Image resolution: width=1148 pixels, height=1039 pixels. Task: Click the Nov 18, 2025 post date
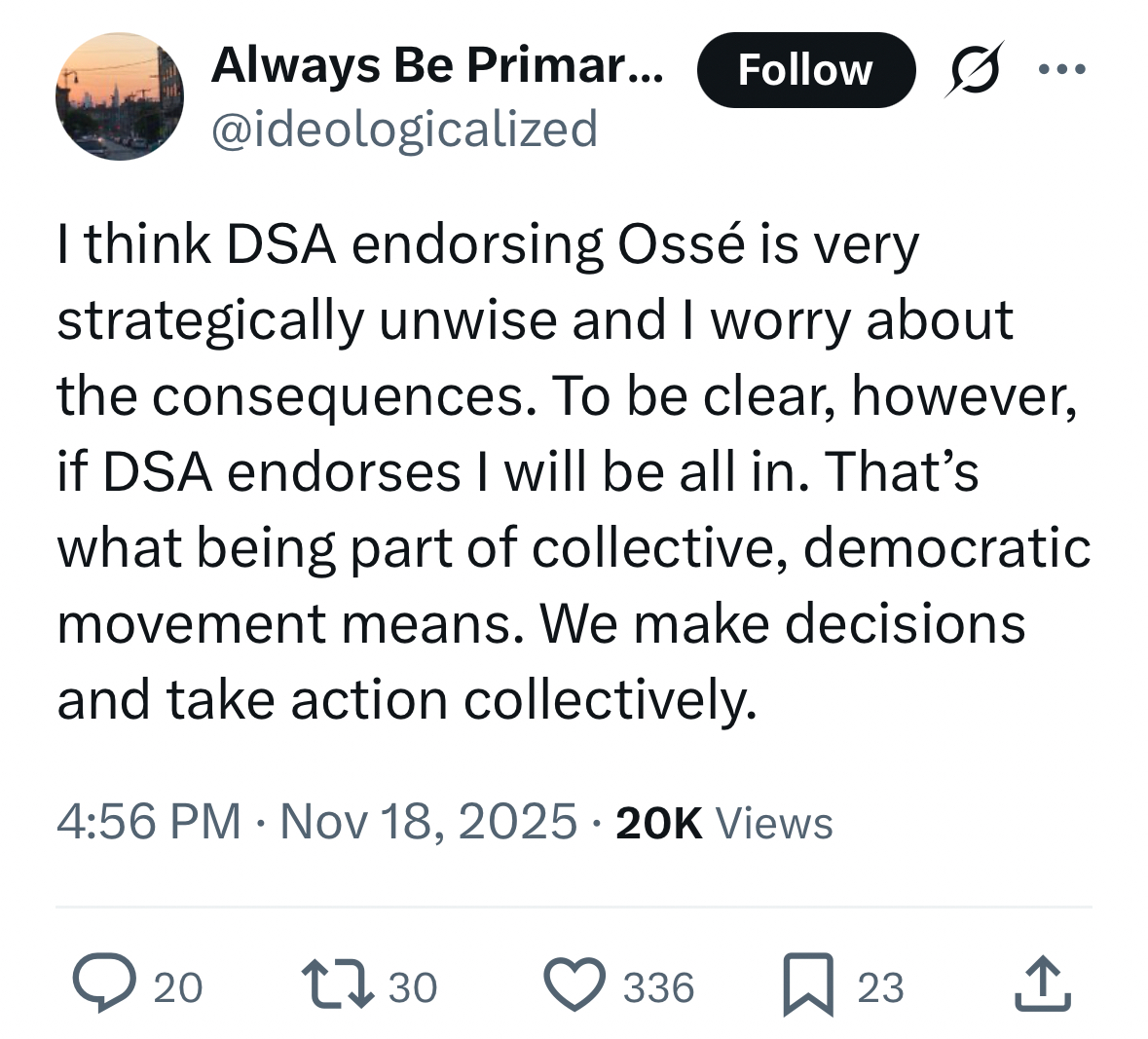tap(428, 821)
